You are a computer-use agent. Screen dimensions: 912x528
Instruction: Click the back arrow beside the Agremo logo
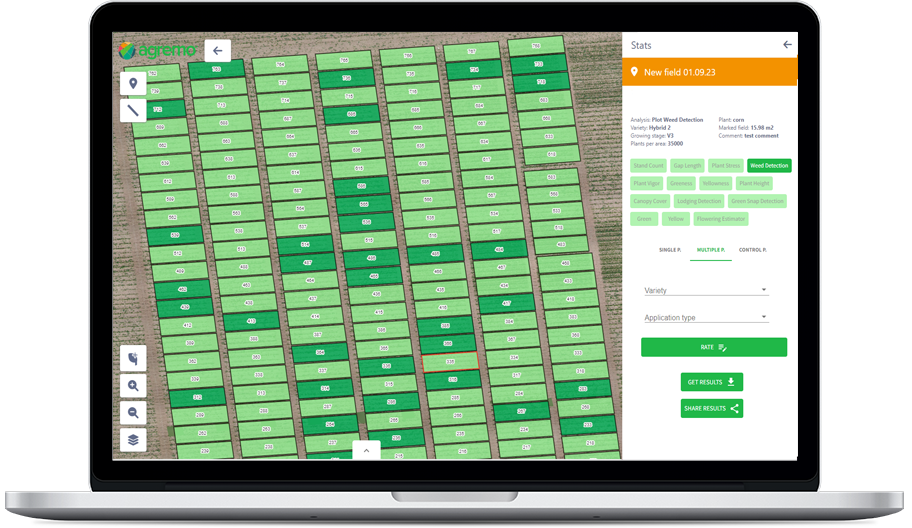pyautogui.click(x=218, y=50)
